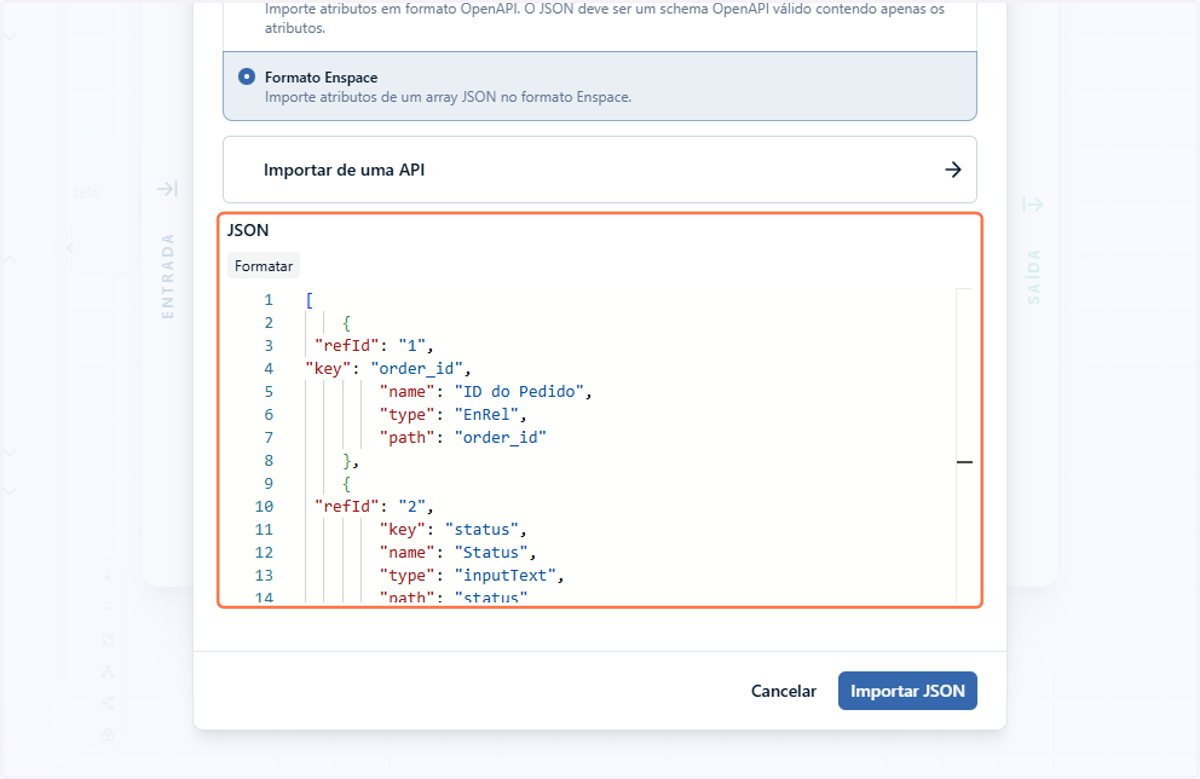Click the JSON heading label
This screenshot has width=1200, height=779.
click(248, 230)
